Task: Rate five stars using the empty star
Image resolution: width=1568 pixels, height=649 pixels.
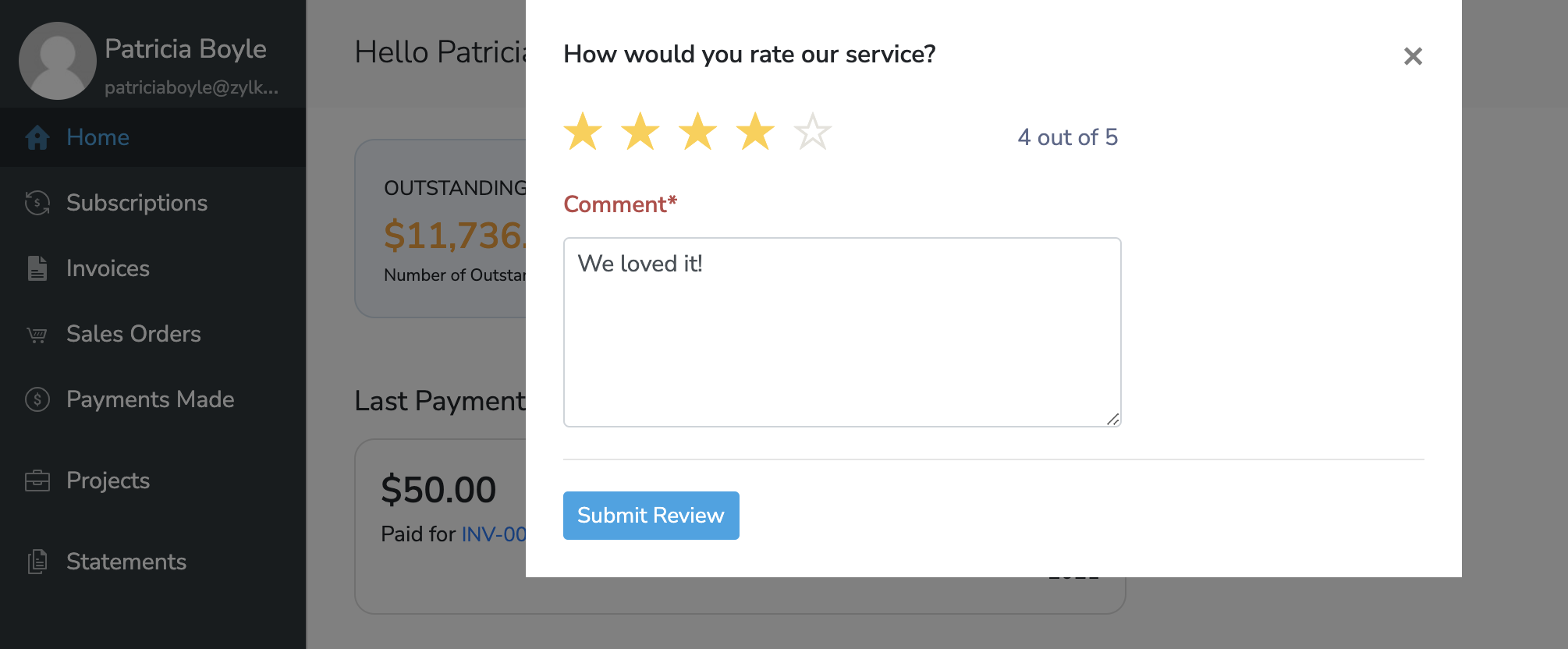Action: (x=813, y=131)
